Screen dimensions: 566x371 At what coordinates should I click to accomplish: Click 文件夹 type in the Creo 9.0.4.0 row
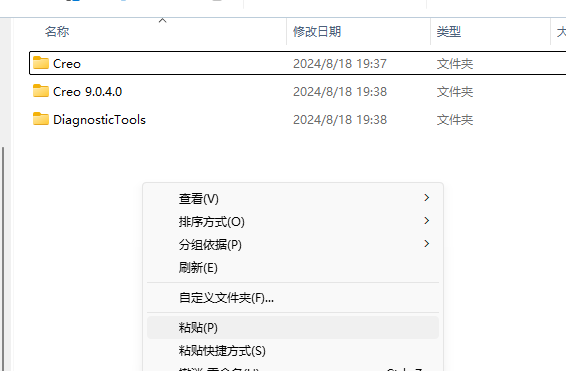tap(455, 92)
